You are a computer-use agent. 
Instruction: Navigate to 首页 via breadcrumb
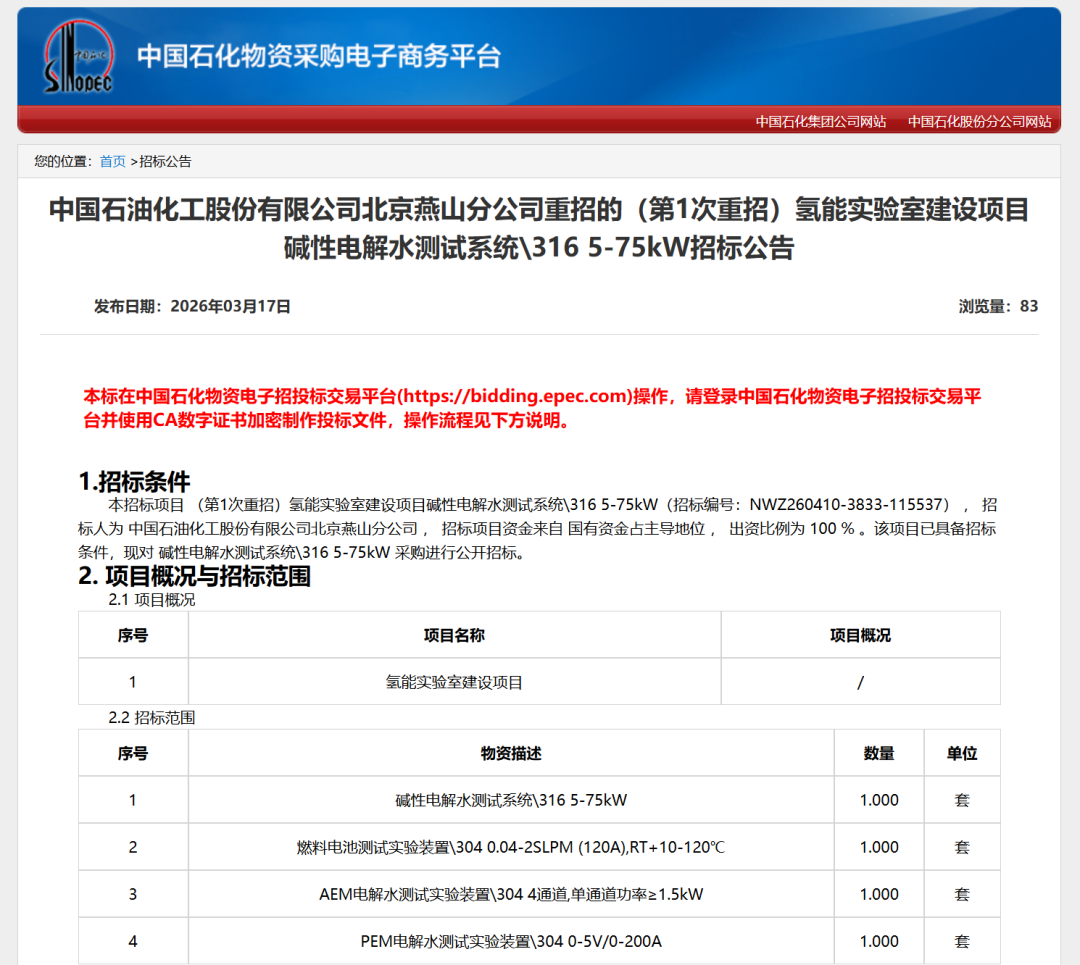113,160
